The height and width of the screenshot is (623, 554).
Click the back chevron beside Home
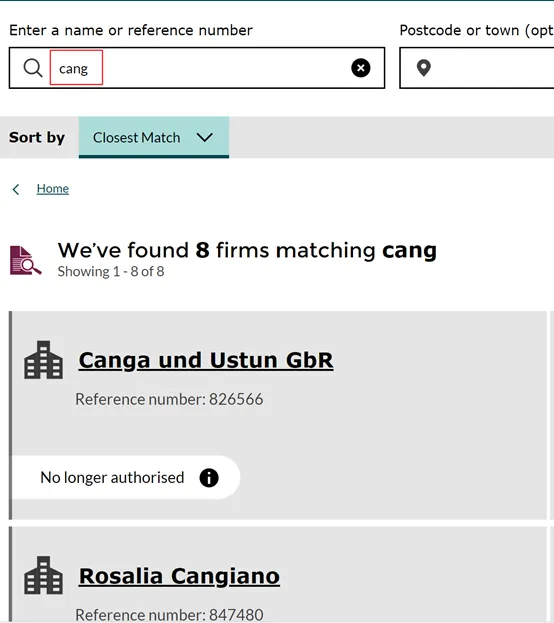click(x=16, y=190)
